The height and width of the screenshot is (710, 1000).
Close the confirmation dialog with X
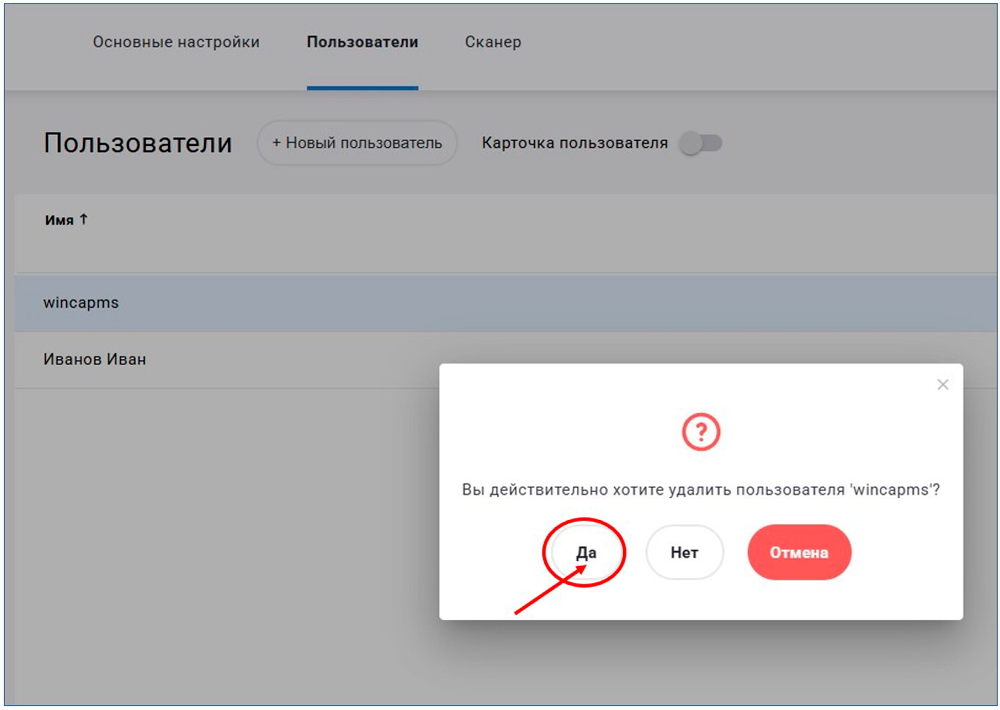coord(942,384)
